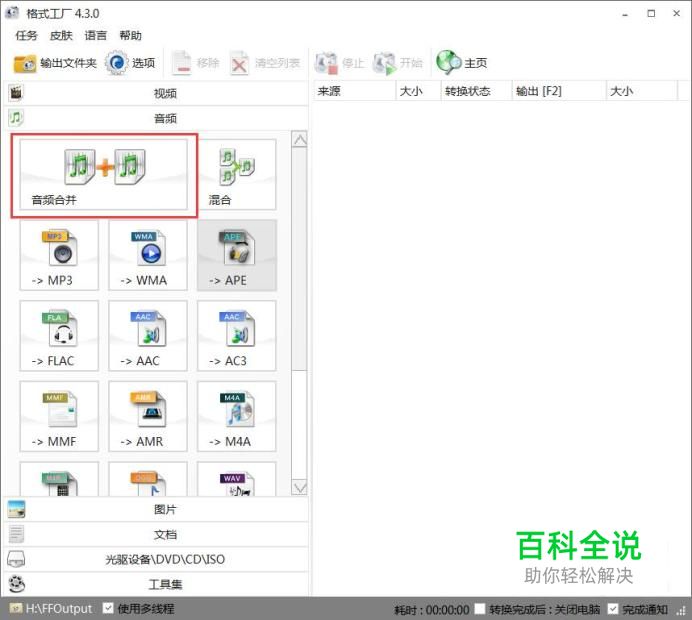Expand the 工具集 toolset category
The width and height of the screenshot is (692, 620).
point(156,584)
